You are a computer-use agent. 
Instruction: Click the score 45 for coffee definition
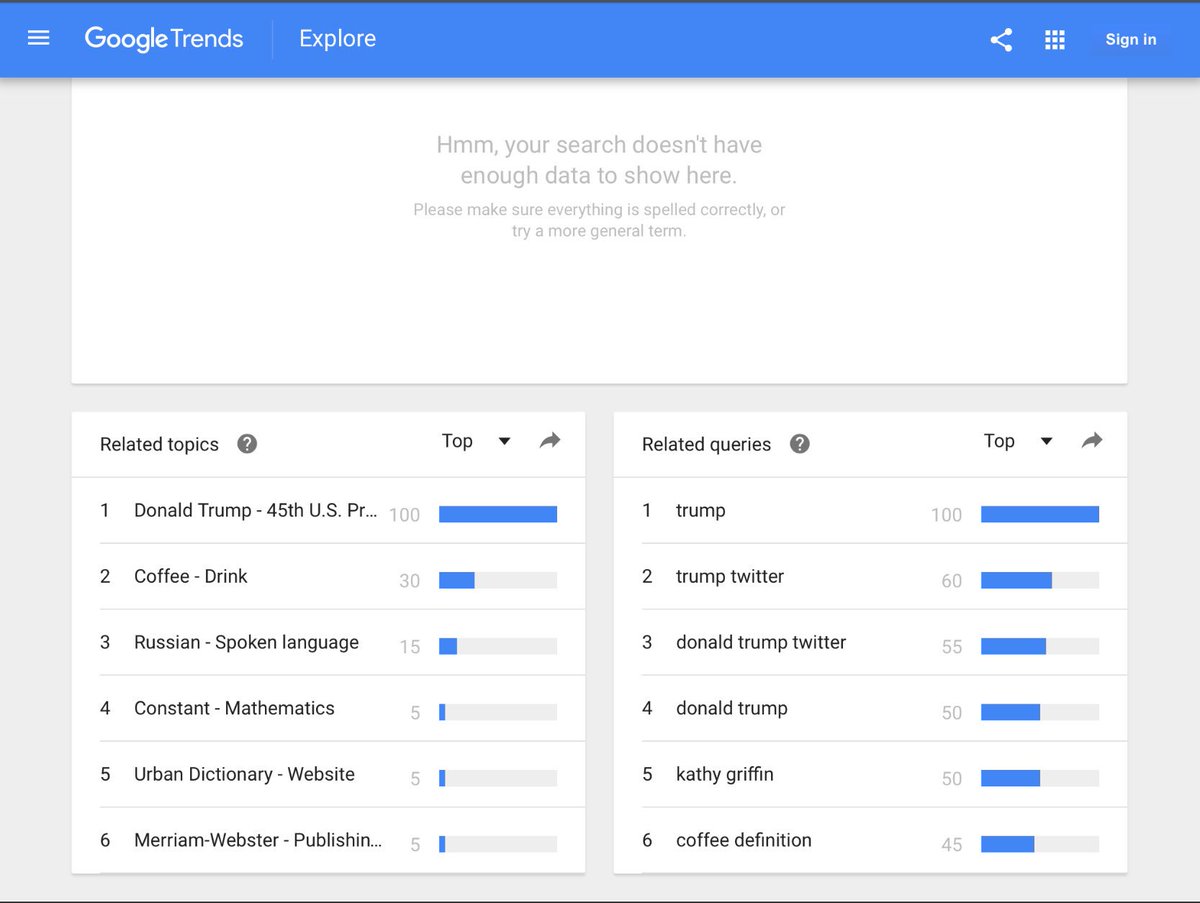coord(952,845)
